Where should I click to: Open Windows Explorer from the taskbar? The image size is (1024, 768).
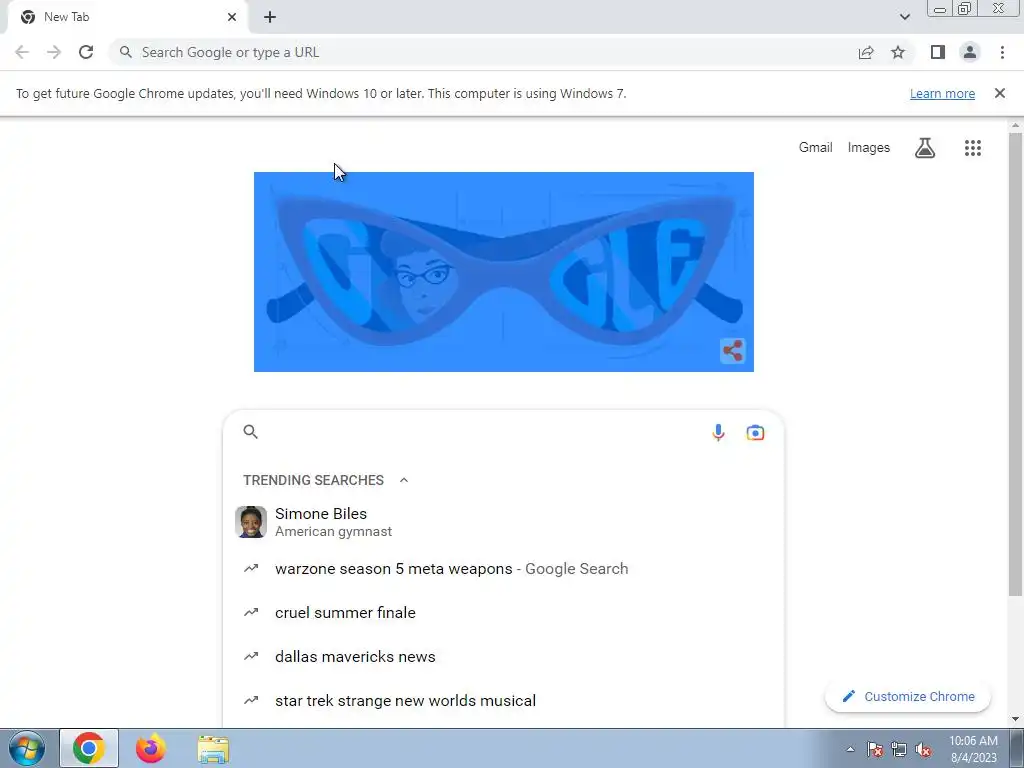pos(213,749)
